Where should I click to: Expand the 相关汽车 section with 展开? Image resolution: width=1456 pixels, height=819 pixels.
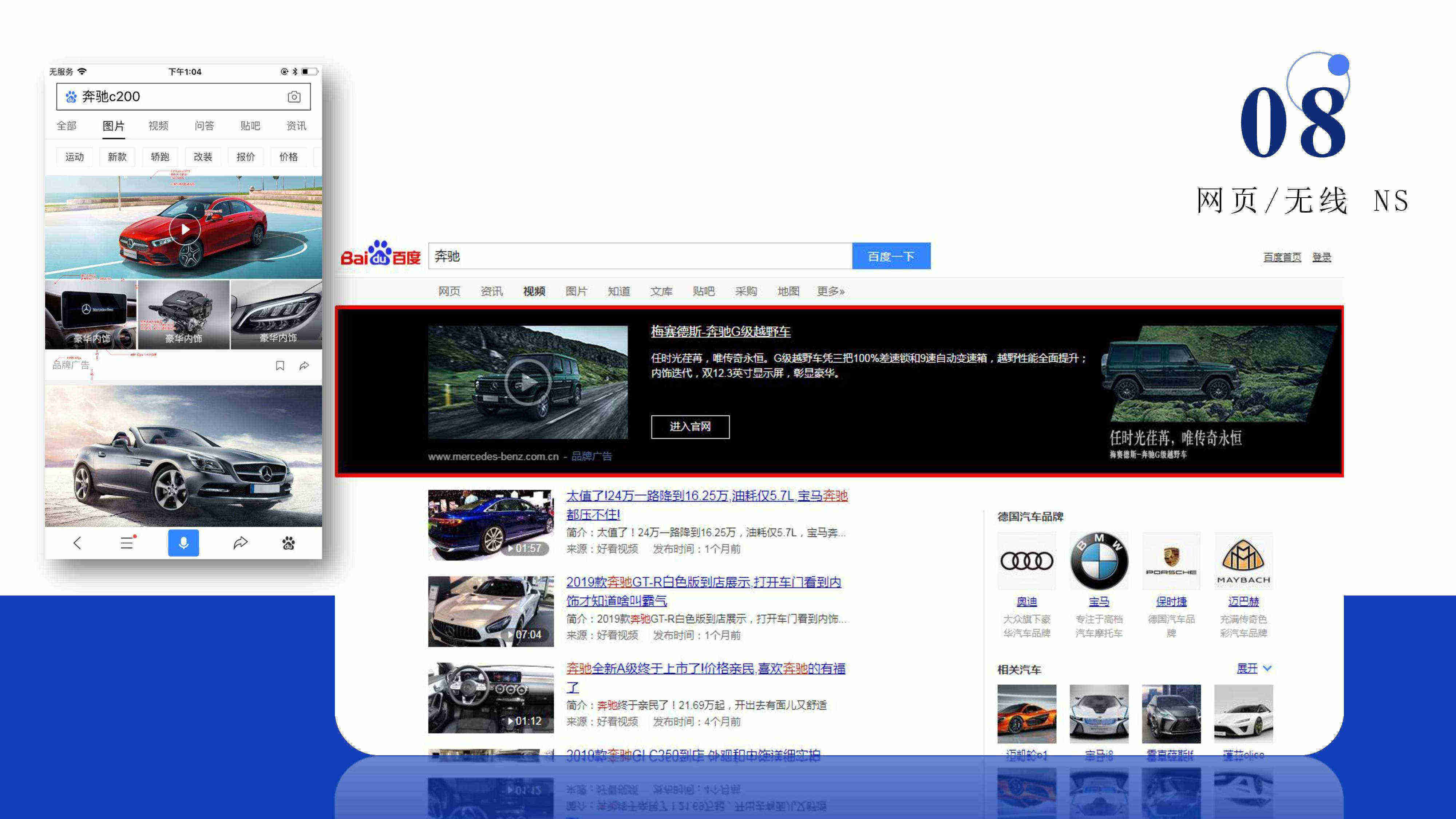pyautogui.click(x=1254, y=668)
